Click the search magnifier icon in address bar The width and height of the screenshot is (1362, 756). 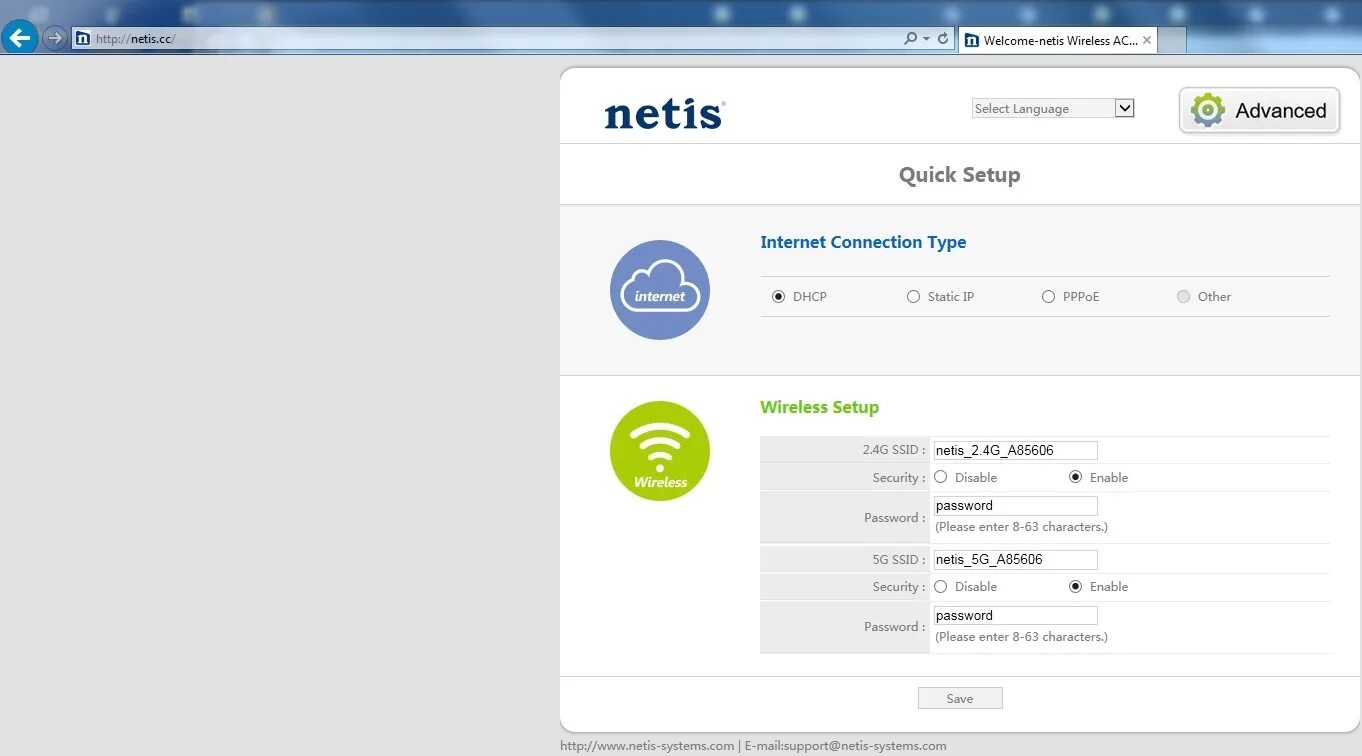(910, 38)
